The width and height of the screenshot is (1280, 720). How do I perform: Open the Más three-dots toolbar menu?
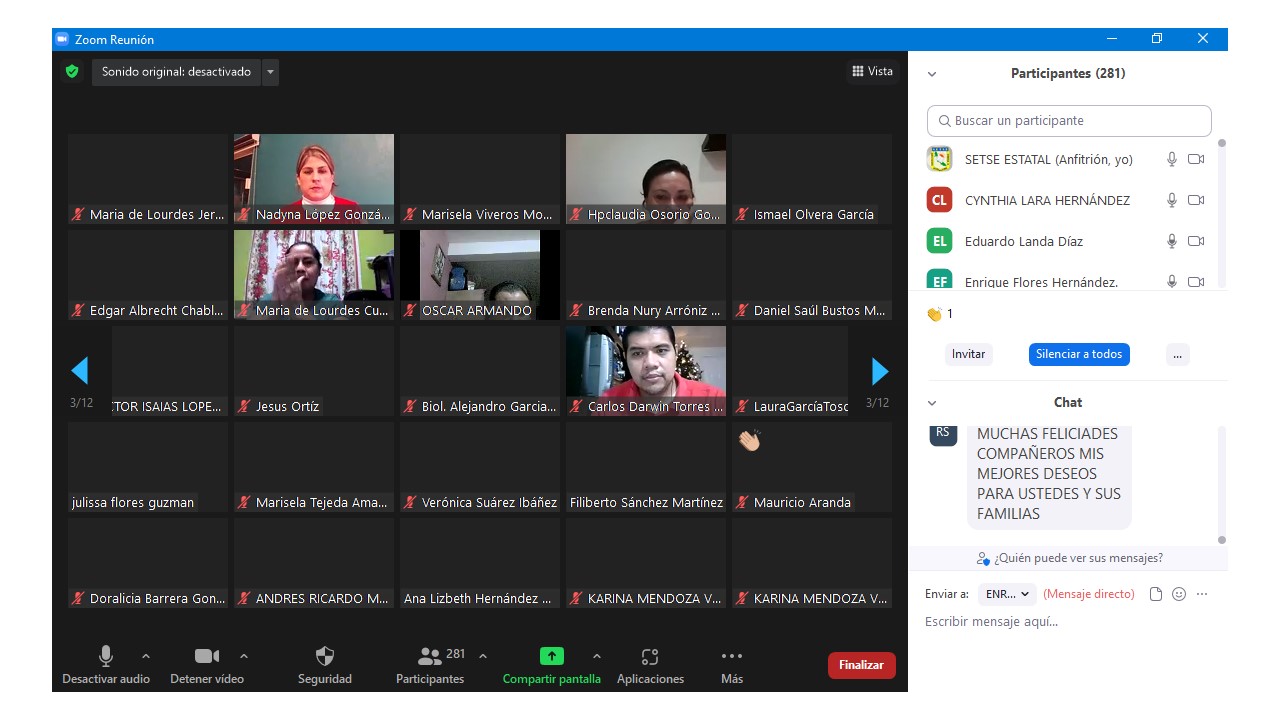[x=732, y=665]
